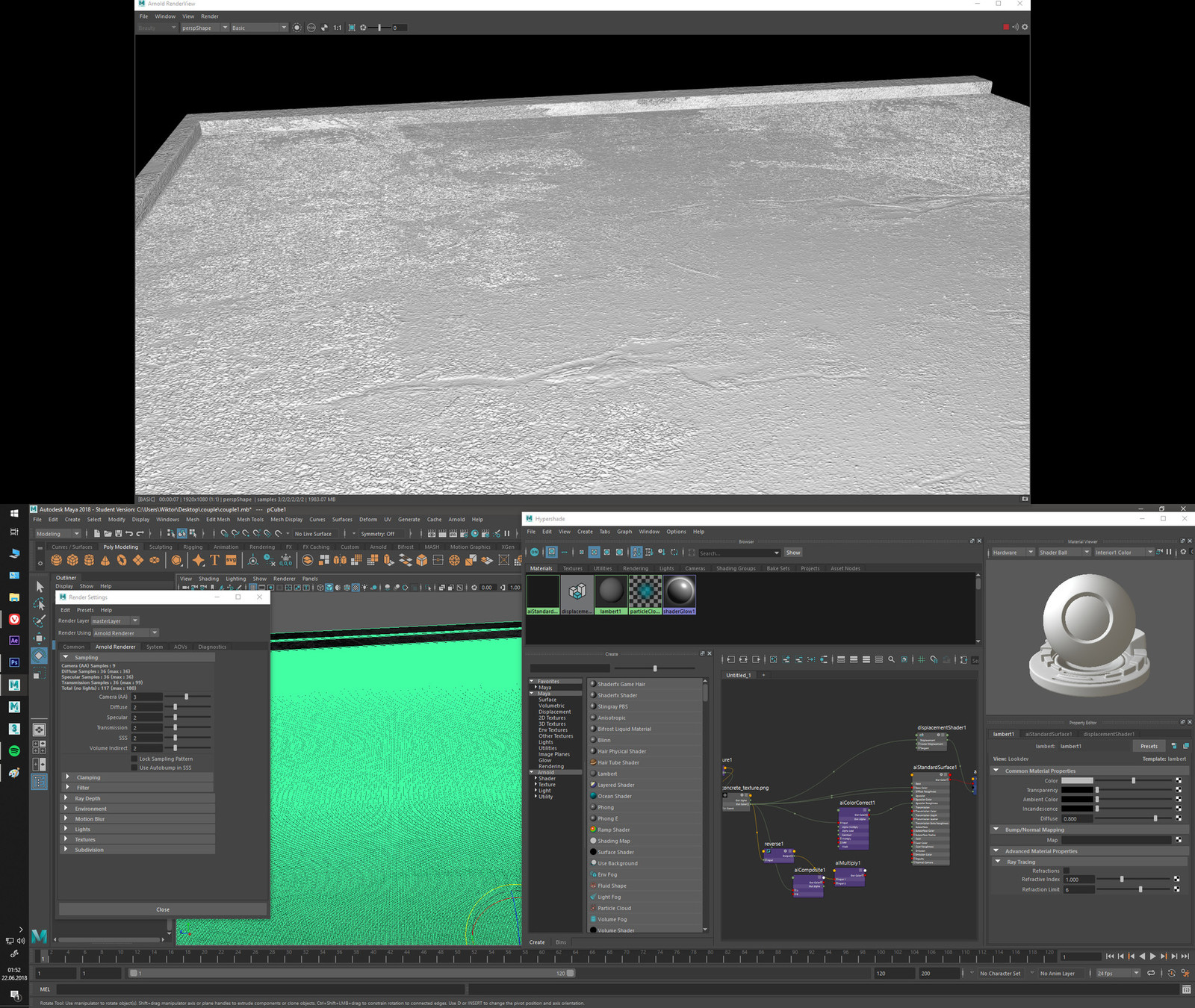Image resolution: width=1195 pixels, height=1008 pixels.
Task: Click the polygon torus shelf icon
Action: click(122, 560)
